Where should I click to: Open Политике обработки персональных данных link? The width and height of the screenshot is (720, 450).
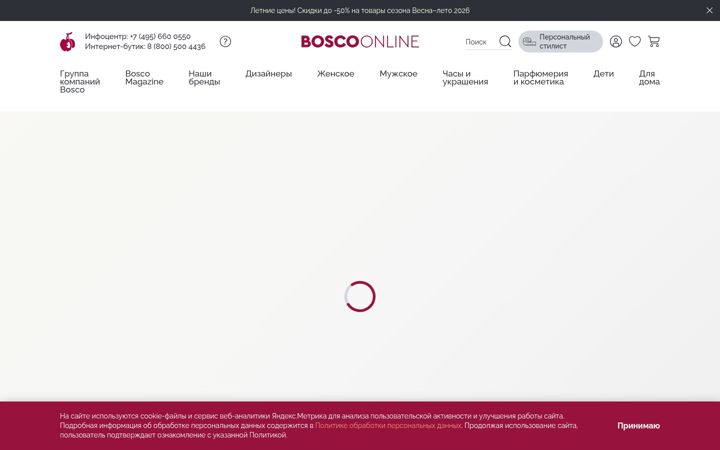388,426
